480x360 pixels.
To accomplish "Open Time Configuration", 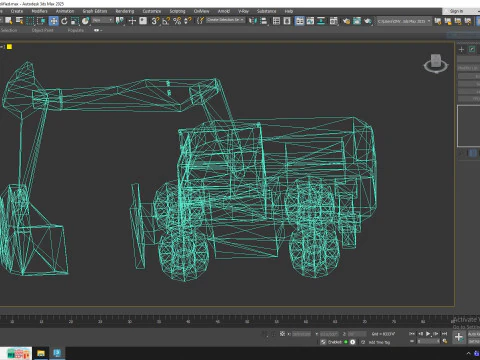I will point(445,341).
